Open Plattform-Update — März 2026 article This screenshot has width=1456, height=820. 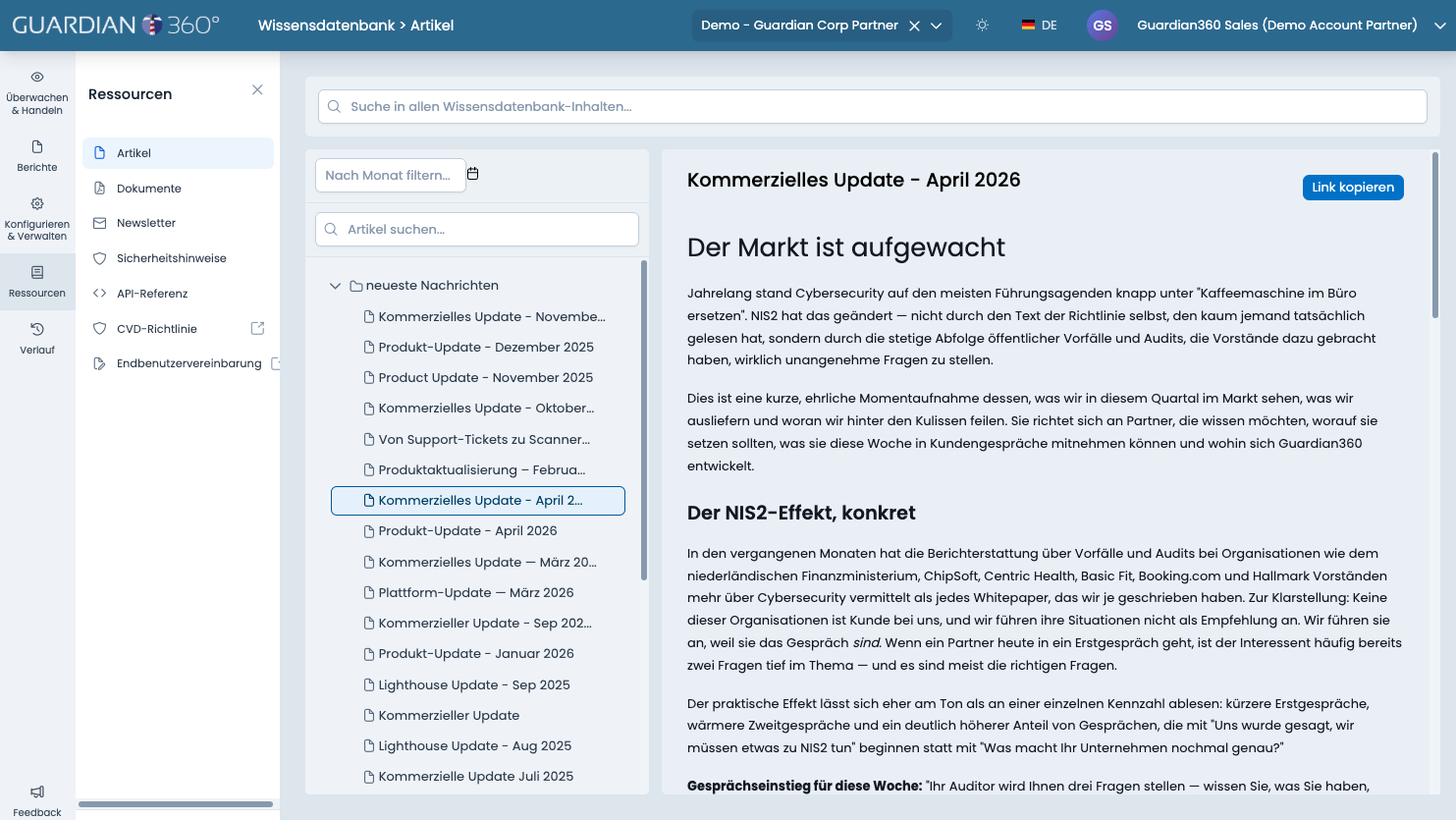coord(478,592)
